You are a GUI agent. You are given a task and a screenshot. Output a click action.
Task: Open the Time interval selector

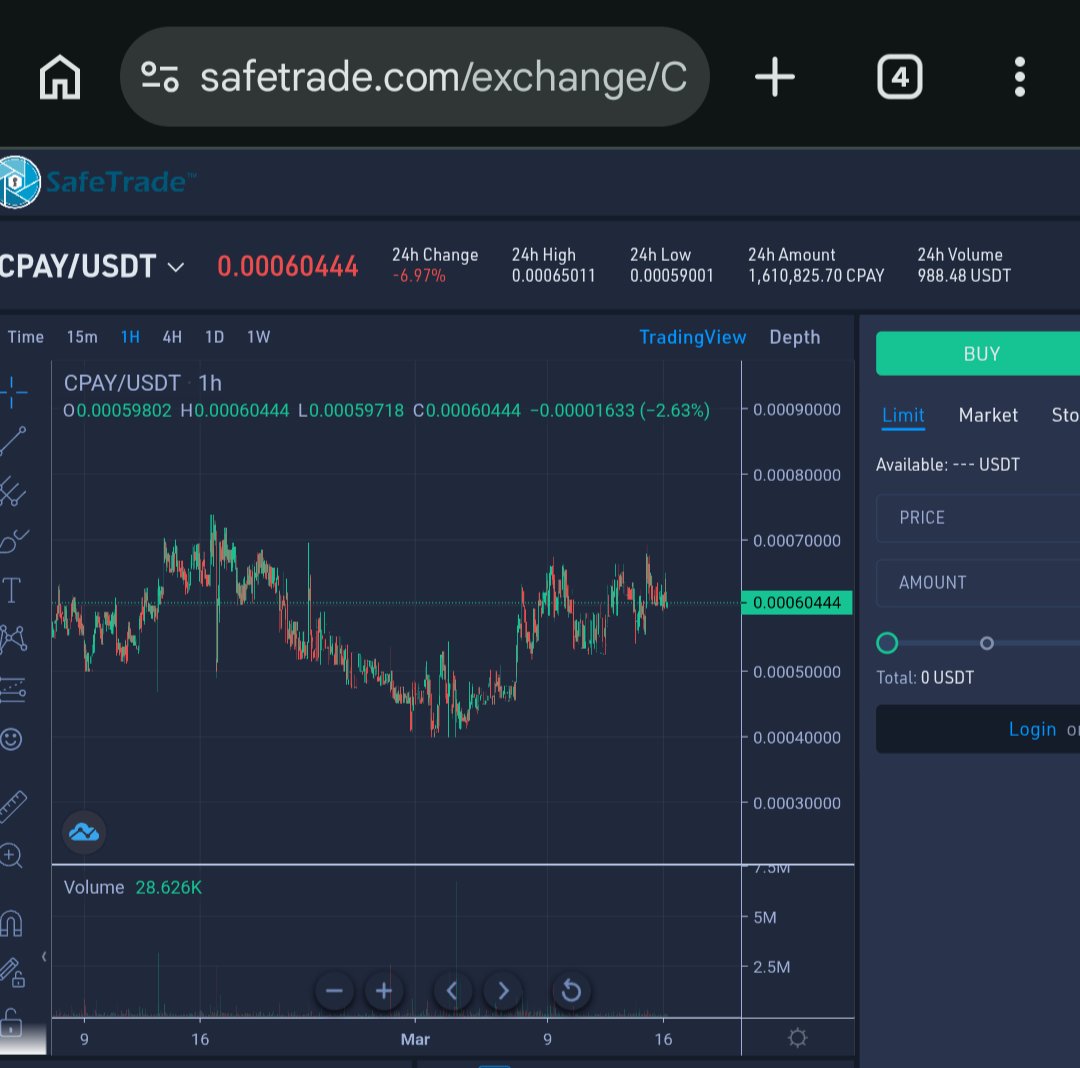point(25,337)
